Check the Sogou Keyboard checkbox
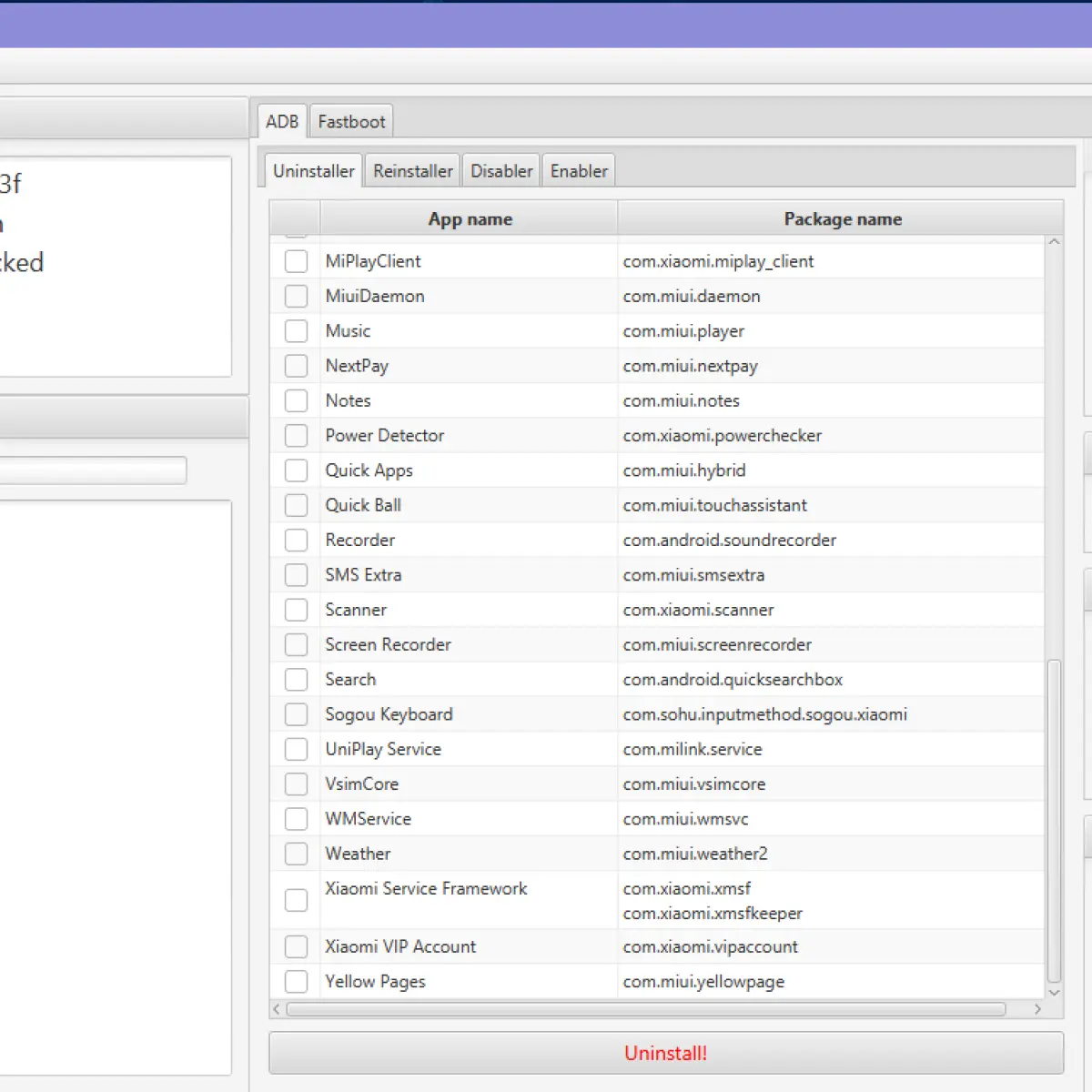The height and width of the screenshot is (1092, 1092). point(296,714)
